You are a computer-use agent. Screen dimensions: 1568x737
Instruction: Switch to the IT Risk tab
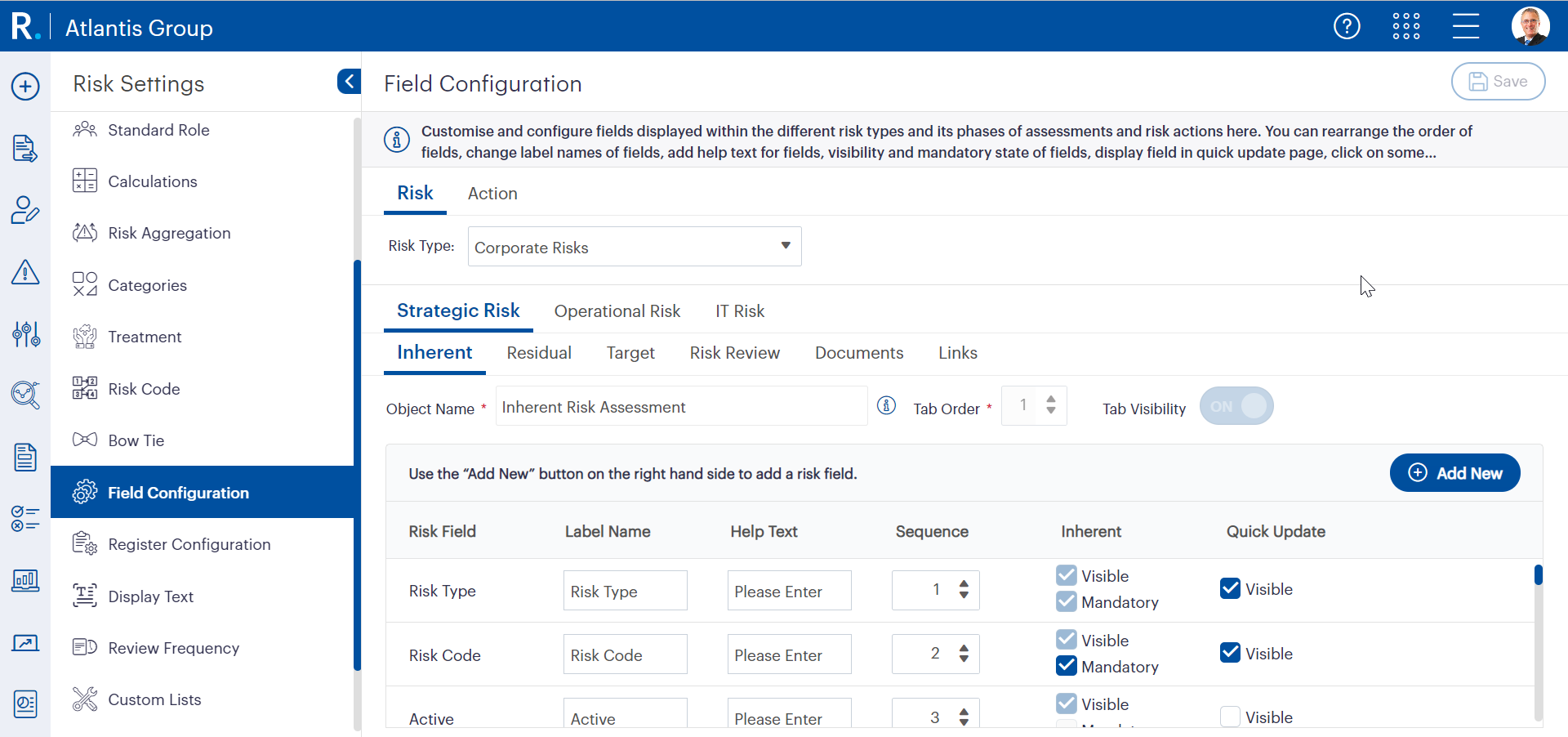point(740,311)
